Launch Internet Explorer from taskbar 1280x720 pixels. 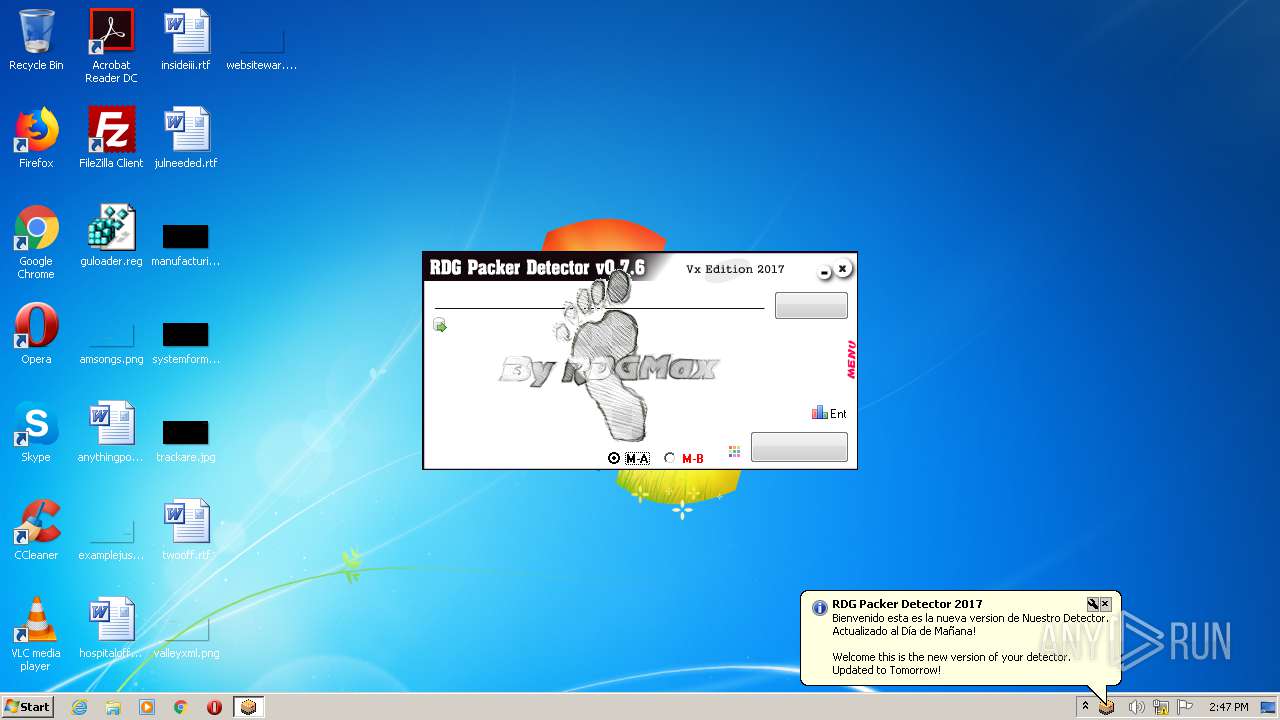coord(79,707)
